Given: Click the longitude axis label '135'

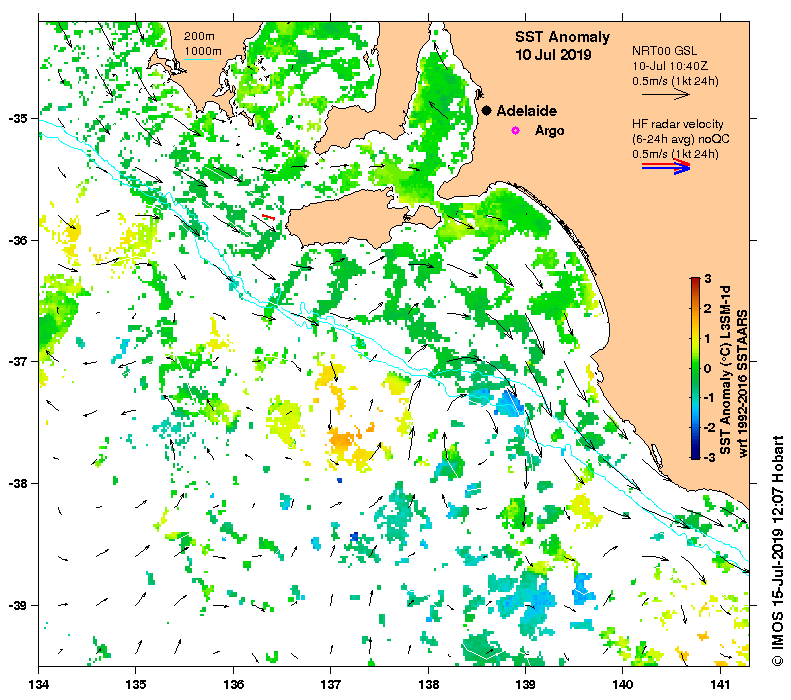Looking at the screenshot, I should pyautogui.click(x=136, y=684).
